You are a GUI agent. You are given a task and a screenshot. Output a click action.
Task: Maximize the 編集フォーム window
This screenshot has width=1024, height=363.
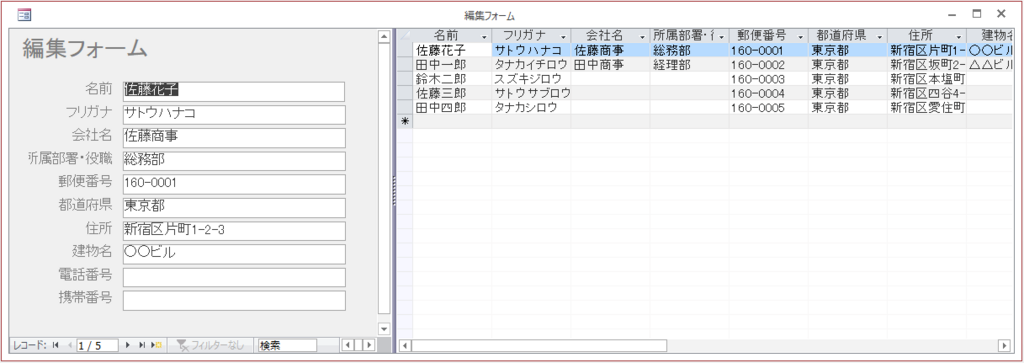[977, 13]
